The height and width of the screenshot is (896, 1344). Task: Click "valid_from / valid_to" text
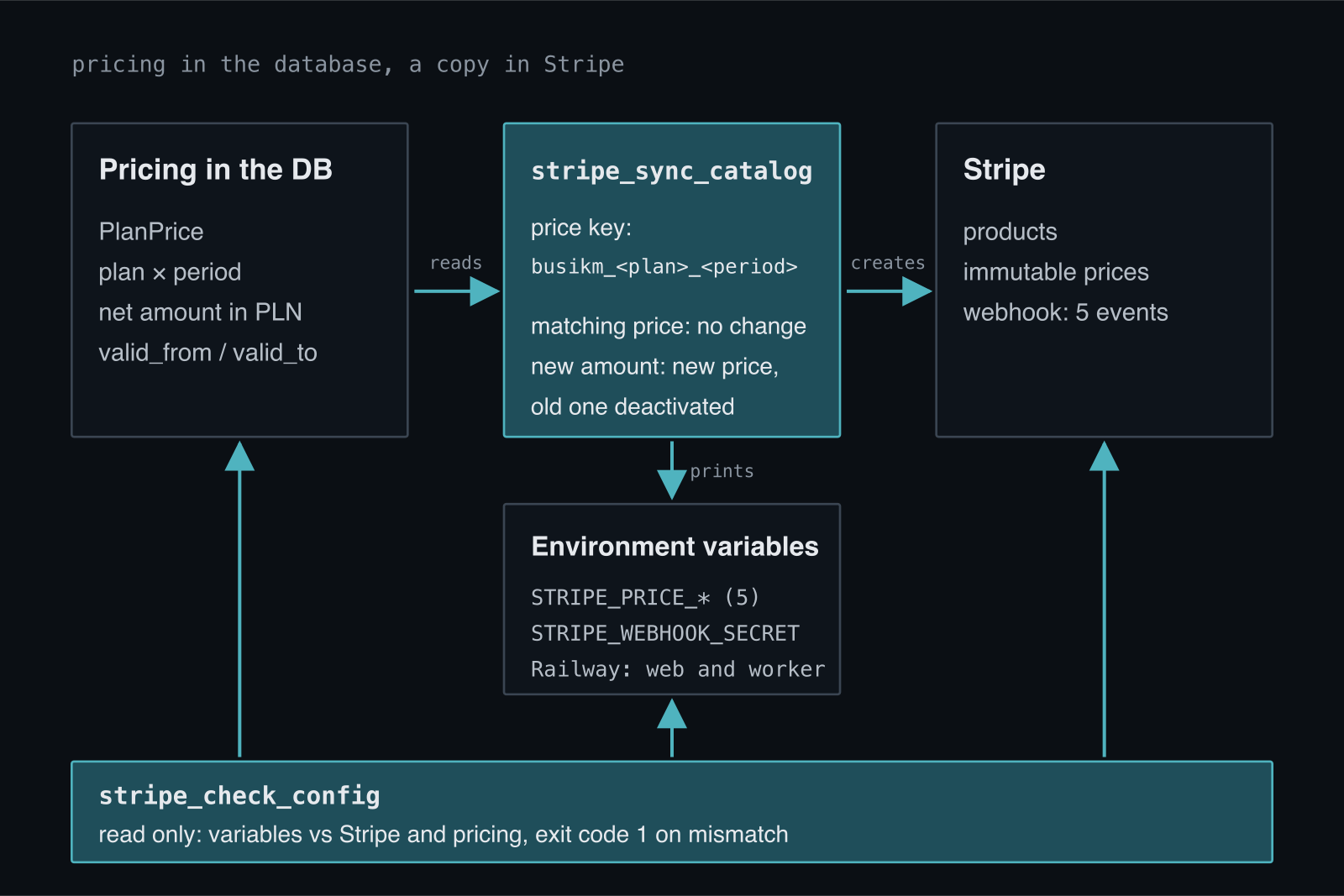click(207, 353)
